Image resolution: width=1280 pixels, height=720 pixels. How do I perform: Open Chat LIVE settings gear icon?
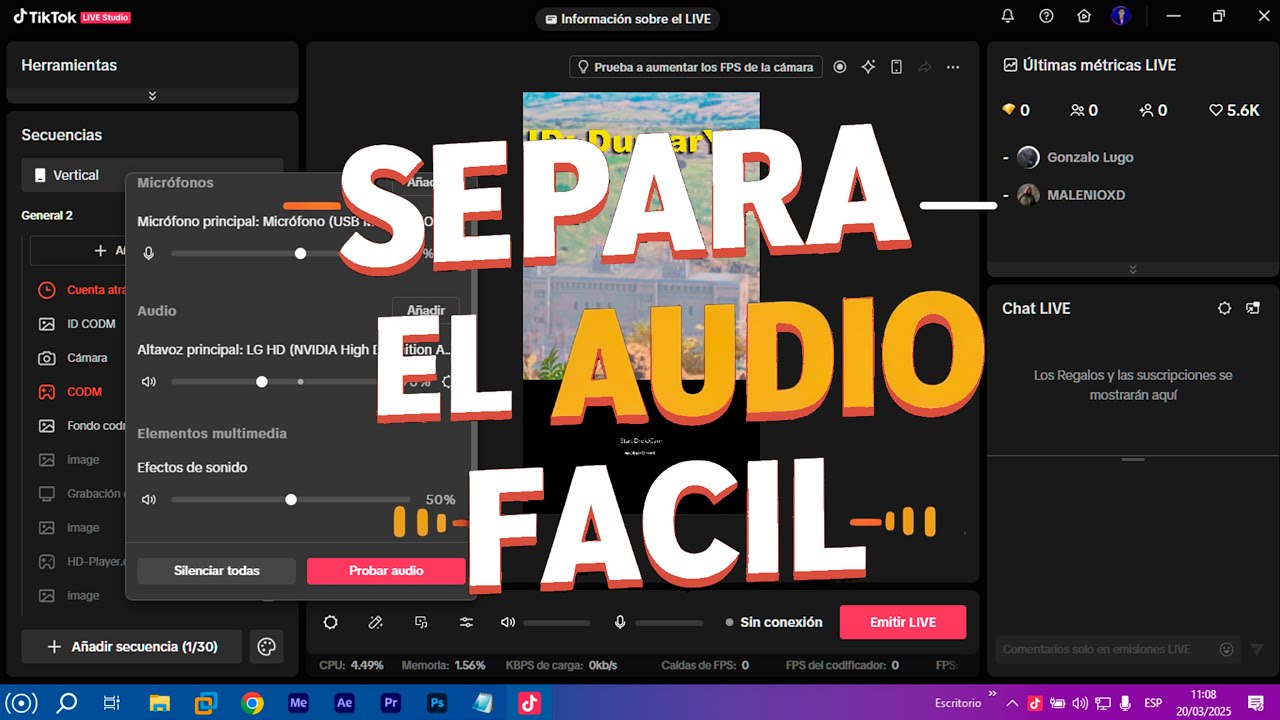coord(1224,308)
